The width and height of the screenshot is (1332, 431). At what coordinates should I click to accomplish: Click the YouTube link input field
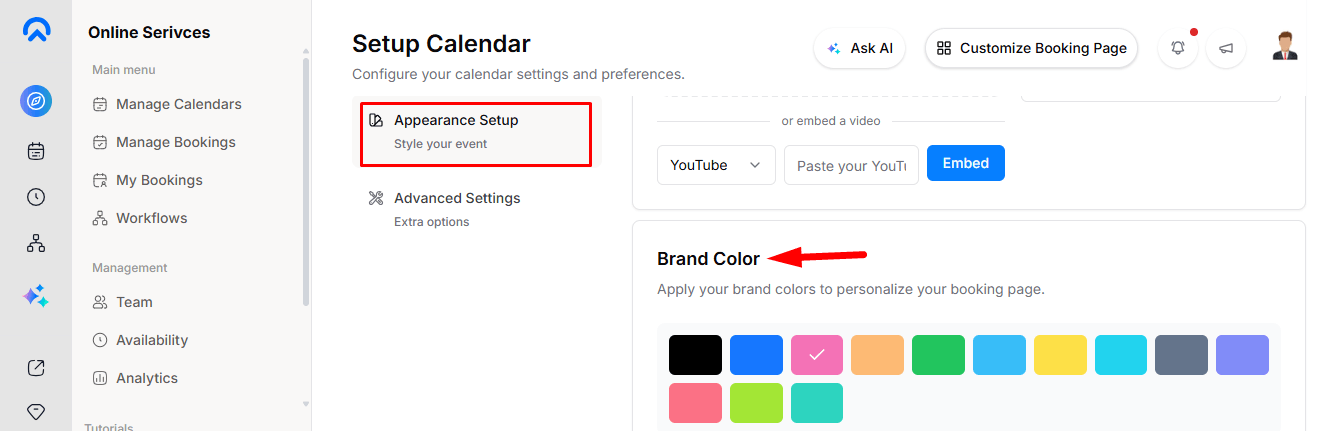tap(851, 165)
